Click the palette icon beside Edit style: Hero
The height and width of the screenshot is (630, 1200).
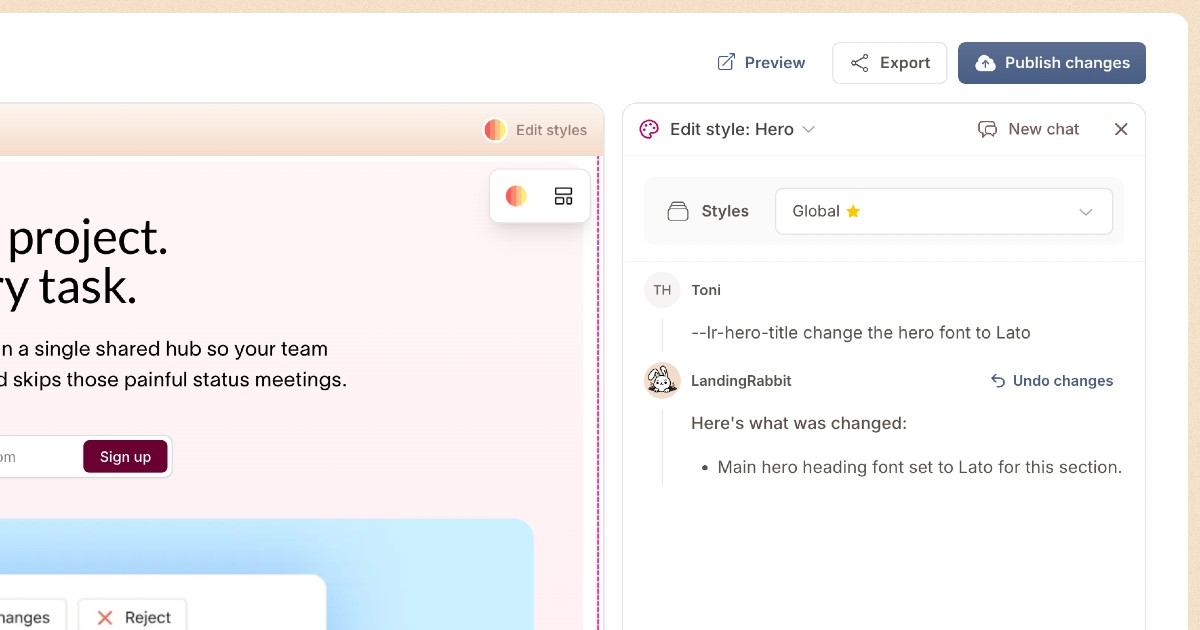[649, 129]
